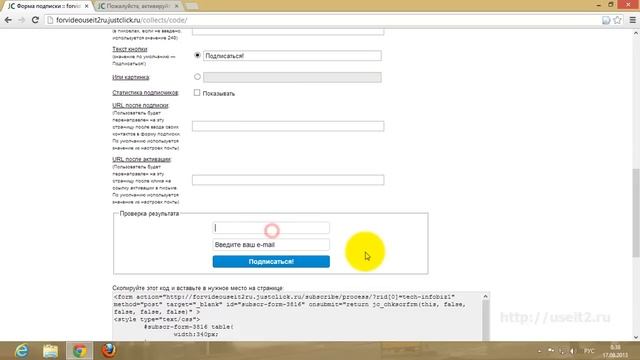Click the volume icon in the system tray
This screenshot has width=640, height=360.
coord(573,351)
